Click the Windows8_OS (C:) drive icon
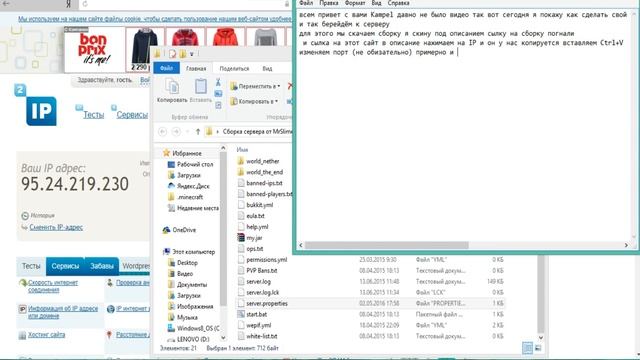The image size is (640, 360). (x=171, y=328)
